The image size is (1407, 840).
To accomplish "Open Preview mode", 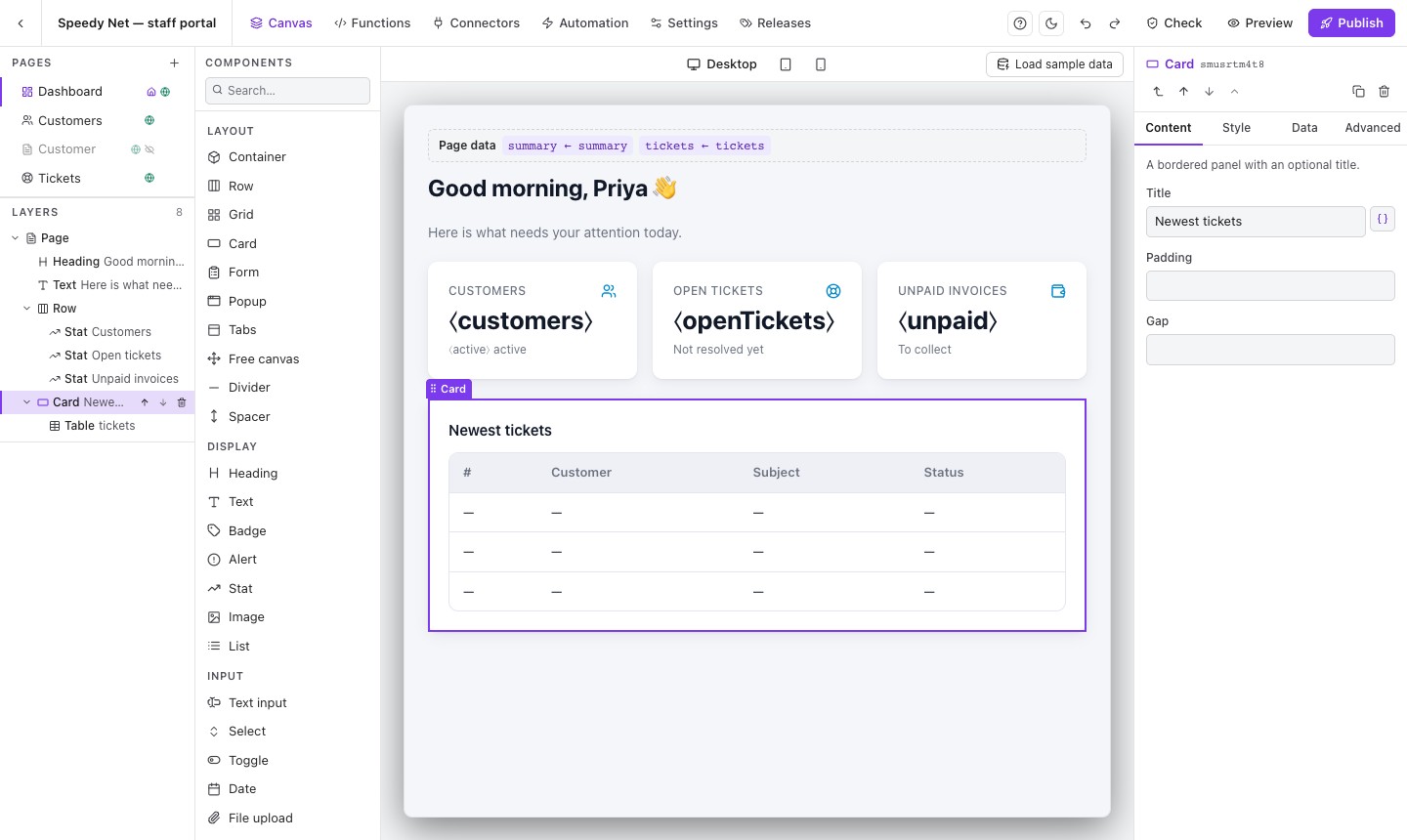I will click(1259, 23).
